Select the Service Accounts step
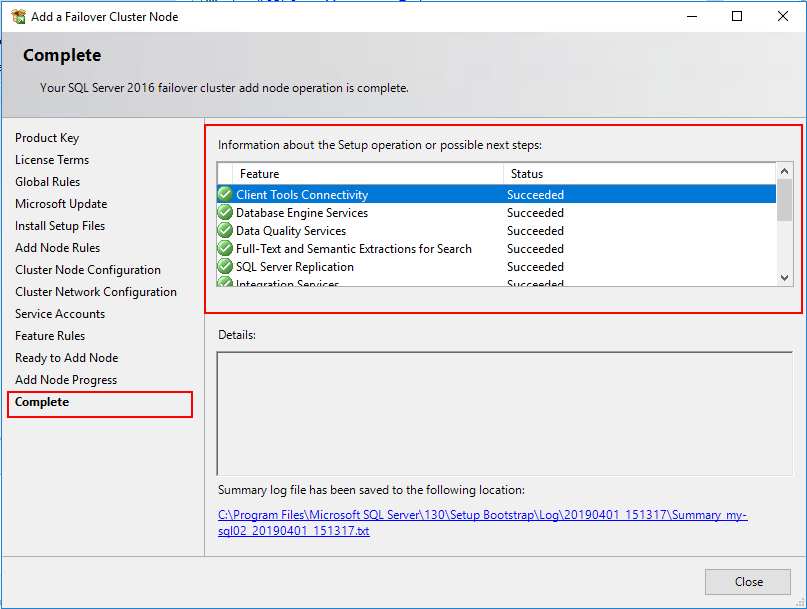 [60, 314]
